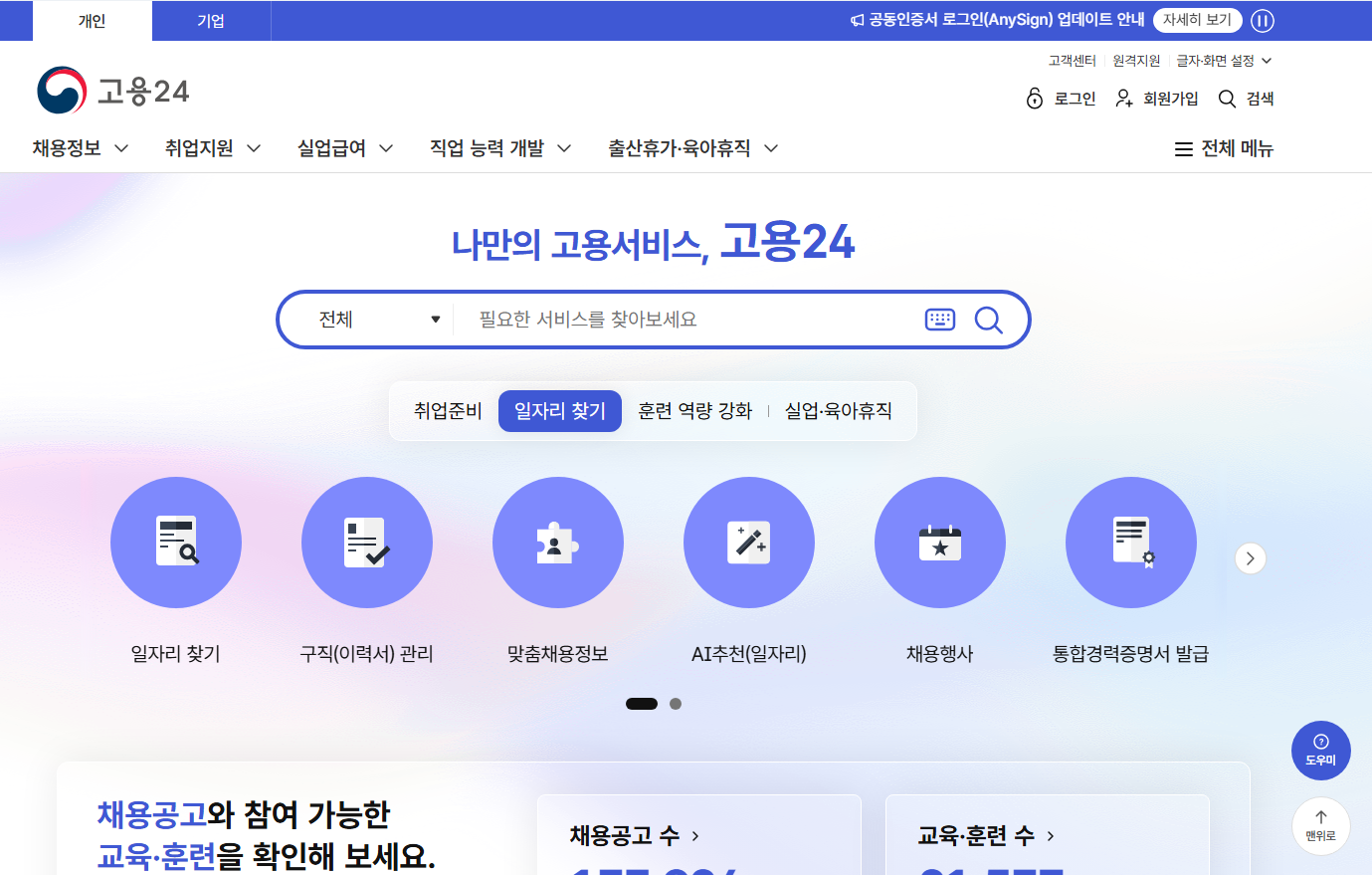Image resolution: width=1372 pixels, height=875 pixels.
Task: Open the 고객센터 link
Action: click(1072, 61)
